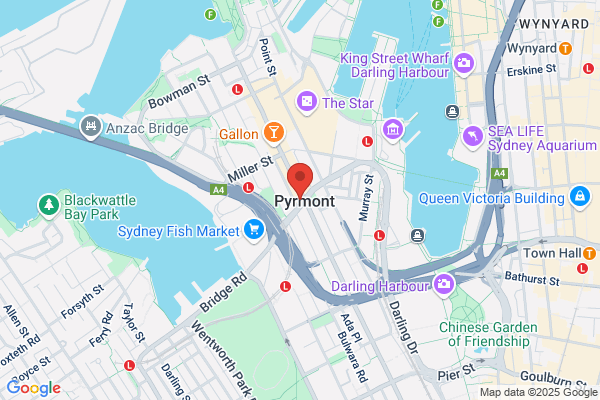Viewport: 600px width, 400px height.
Task: Click the Darling Harbour camera icon
Action: click(x=443, y=284)
